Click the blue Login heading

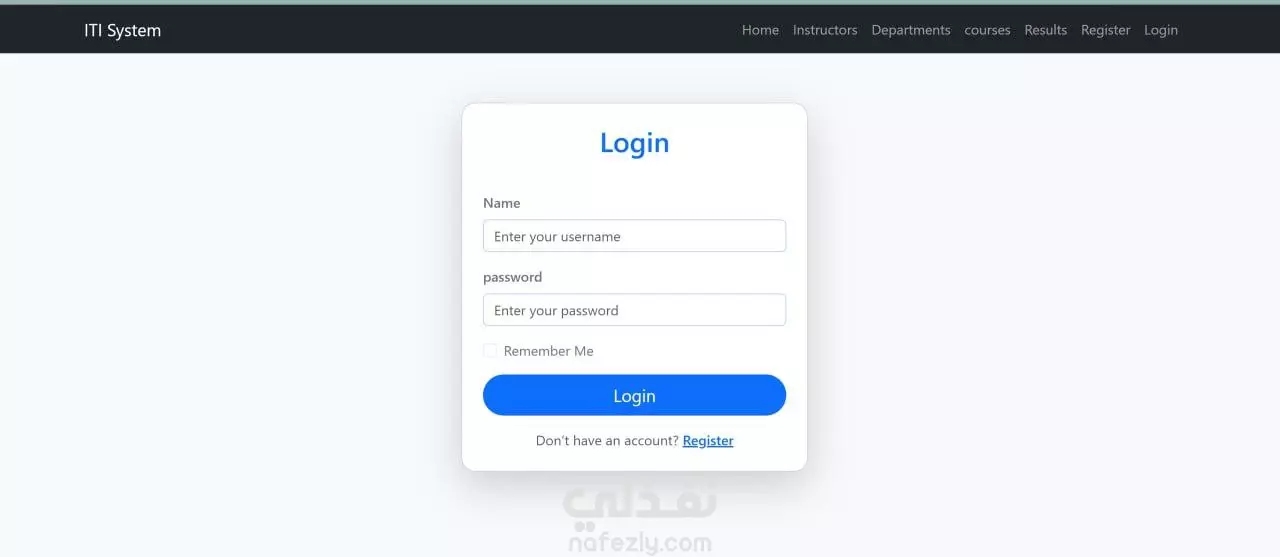tap(634, 143)
